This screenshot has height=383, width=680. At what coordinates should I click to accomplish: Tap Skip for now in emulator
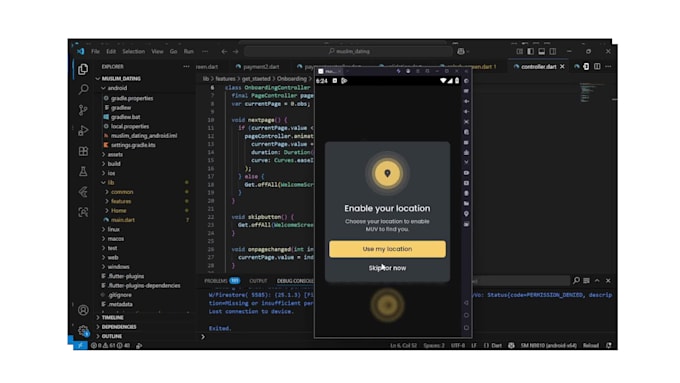pos(387,268)
